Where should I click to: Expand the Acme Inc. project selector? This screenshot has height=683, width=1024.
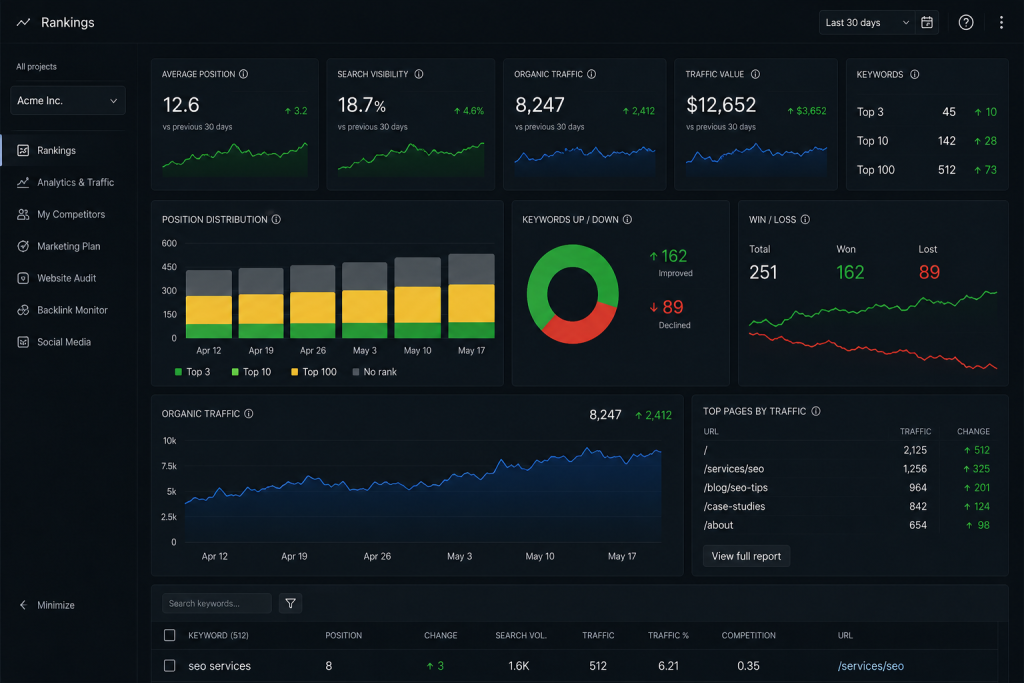coord(68,101)
